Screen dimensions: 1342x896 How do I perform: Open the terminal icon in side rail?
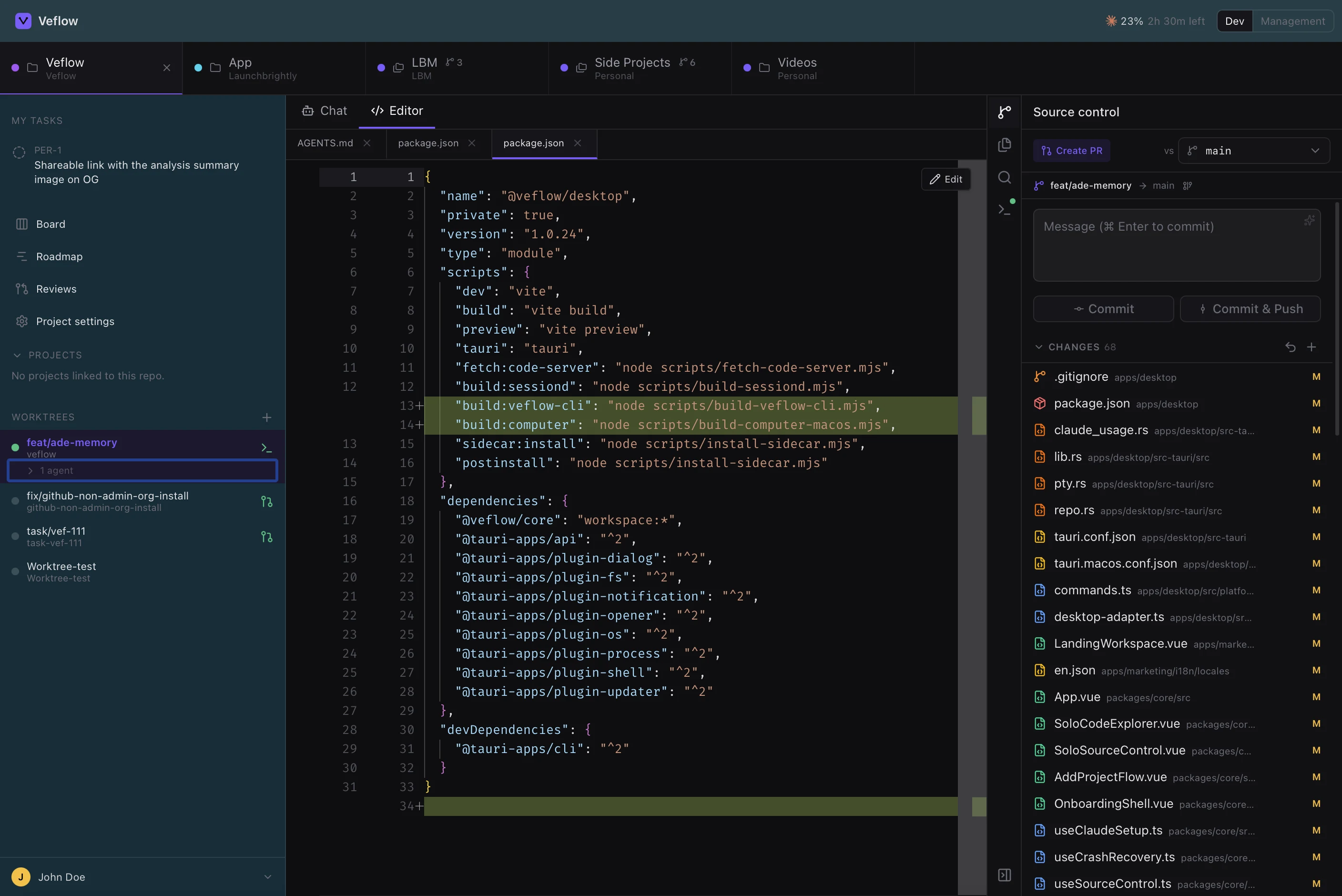click(1004, 209)
